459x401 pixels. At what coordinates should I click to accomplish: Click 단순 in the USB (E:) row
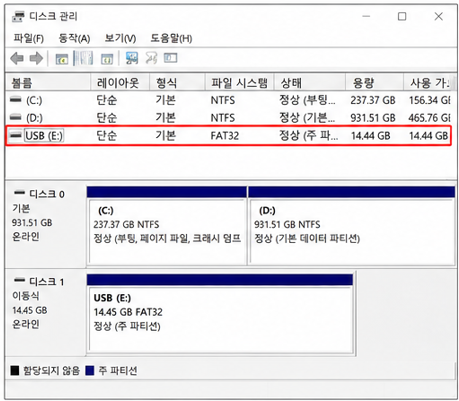[x=106, y=135]
